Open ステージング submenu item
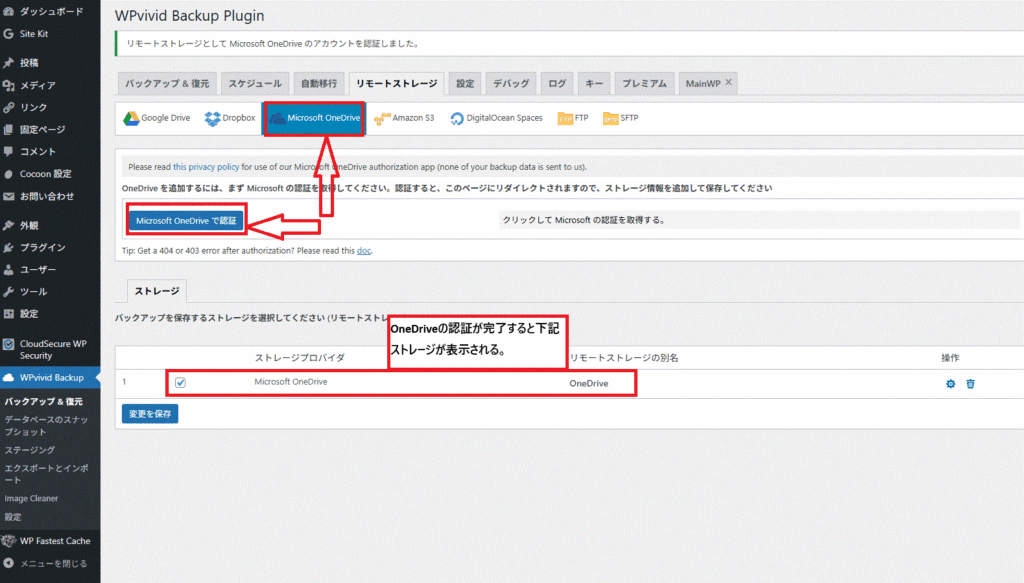 click(30, 450)
